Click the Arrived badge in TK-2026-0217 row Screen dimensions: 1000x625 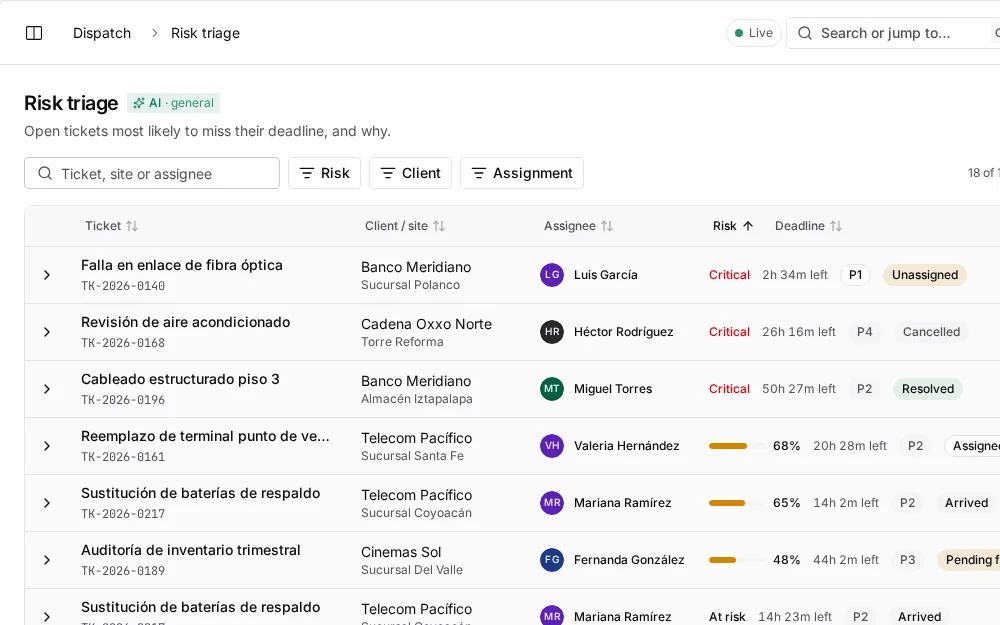click(x=966, y=503)
